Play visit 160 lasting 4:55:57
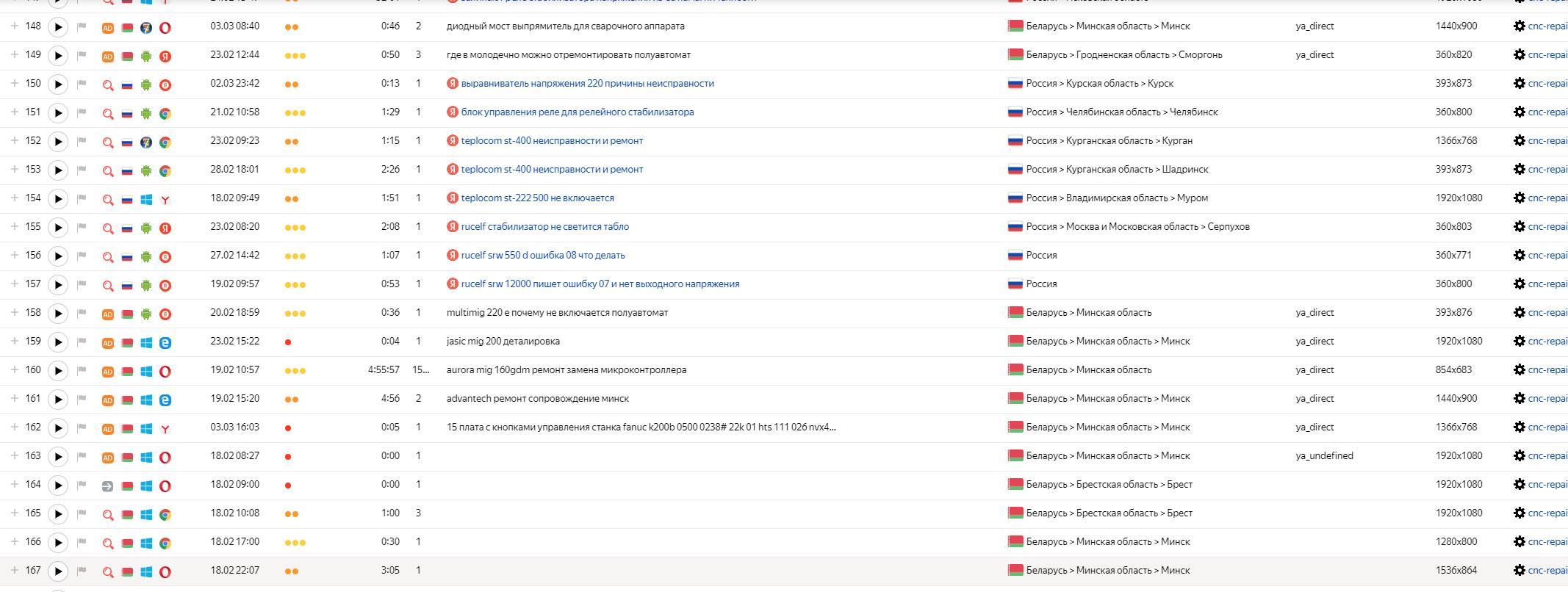Viewport: 1568px width, 592px height. click(x=58, y=371)
